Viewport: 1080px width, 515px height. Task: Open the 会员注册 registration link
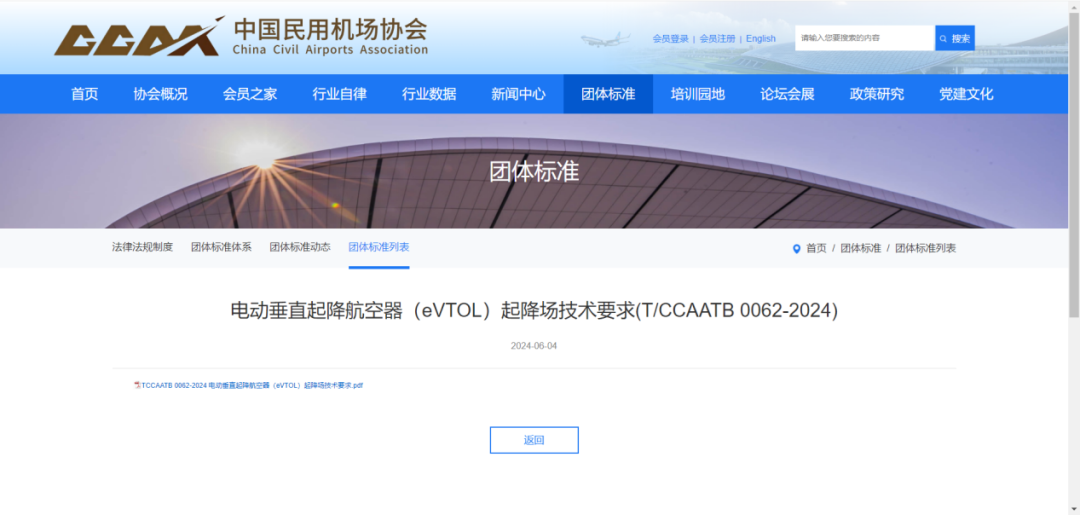(717, 39)
